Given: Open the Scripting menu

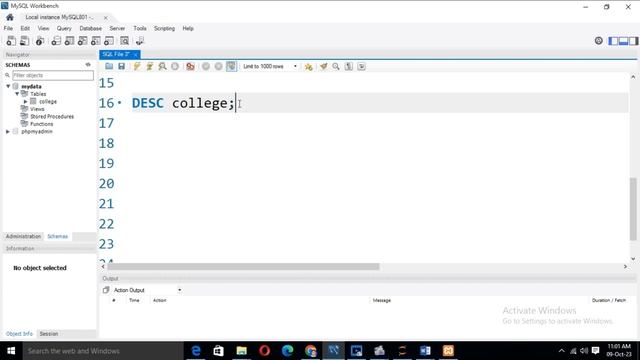Looking at the screenshot, I should point(164,28).
